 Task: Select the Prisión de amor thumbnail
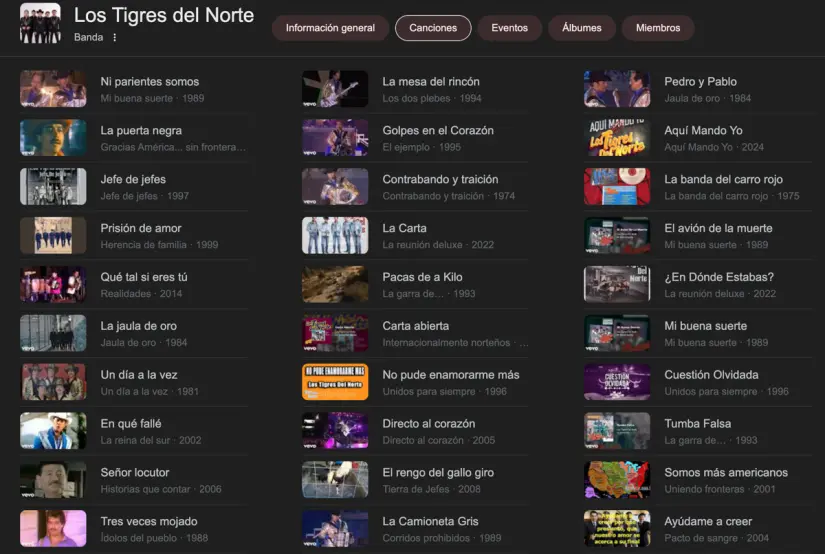[53, 236]
